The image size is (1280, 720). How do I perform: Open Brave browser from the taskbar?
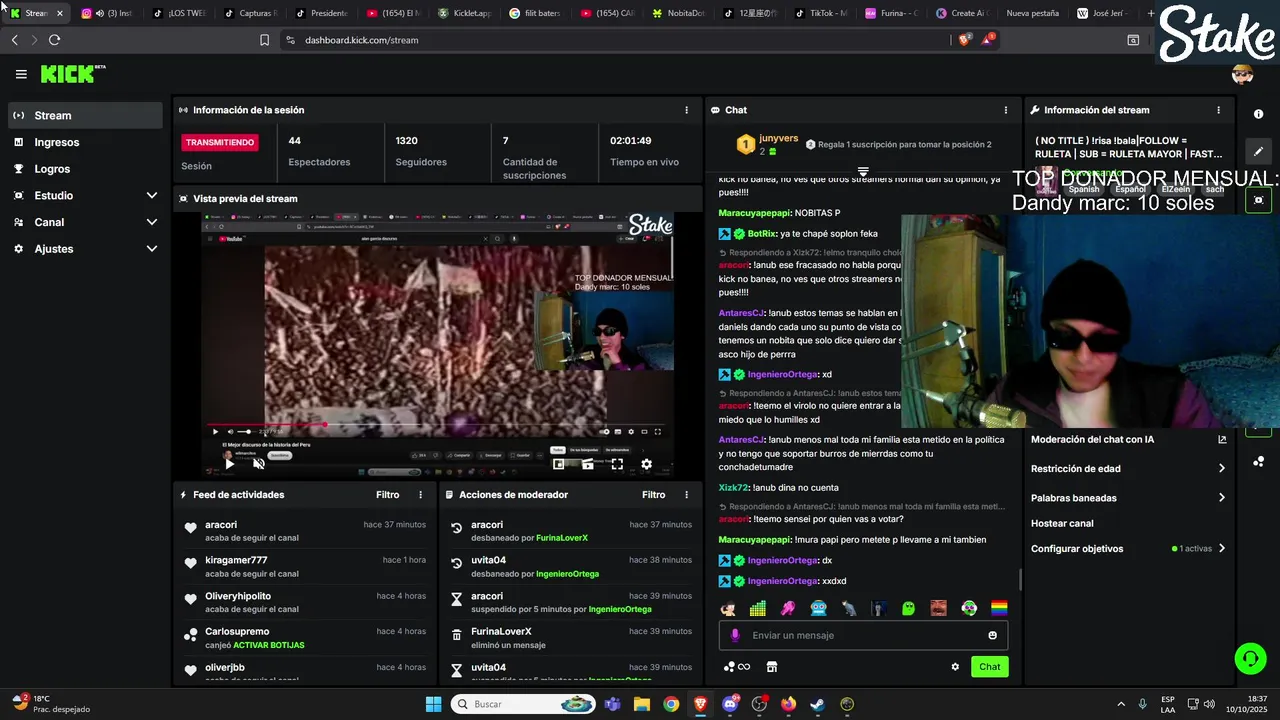coord(700,704)
